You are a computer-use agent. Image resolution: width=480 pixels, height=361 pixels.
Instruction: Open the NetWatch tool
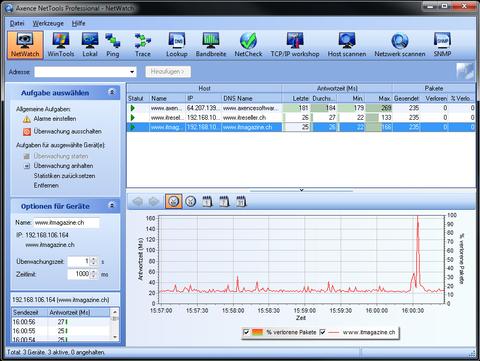pos(25,45)
